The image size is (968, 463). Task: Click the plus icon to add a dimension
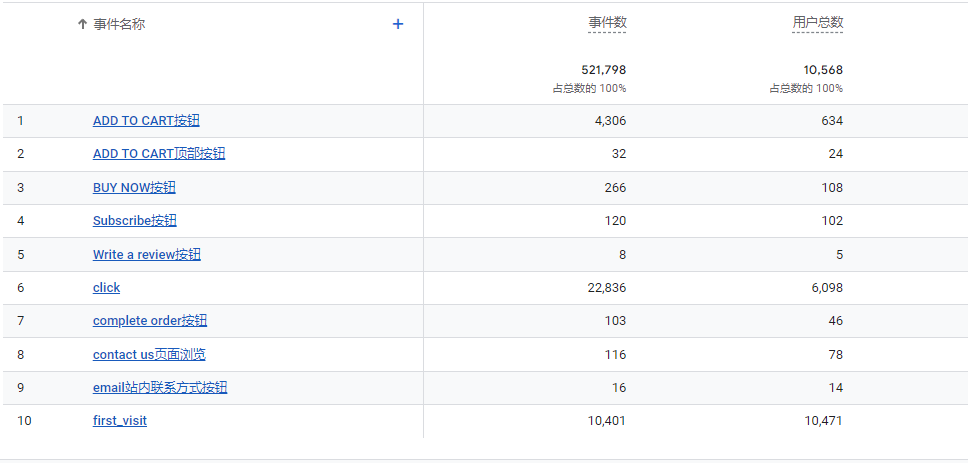click(398, 24)
